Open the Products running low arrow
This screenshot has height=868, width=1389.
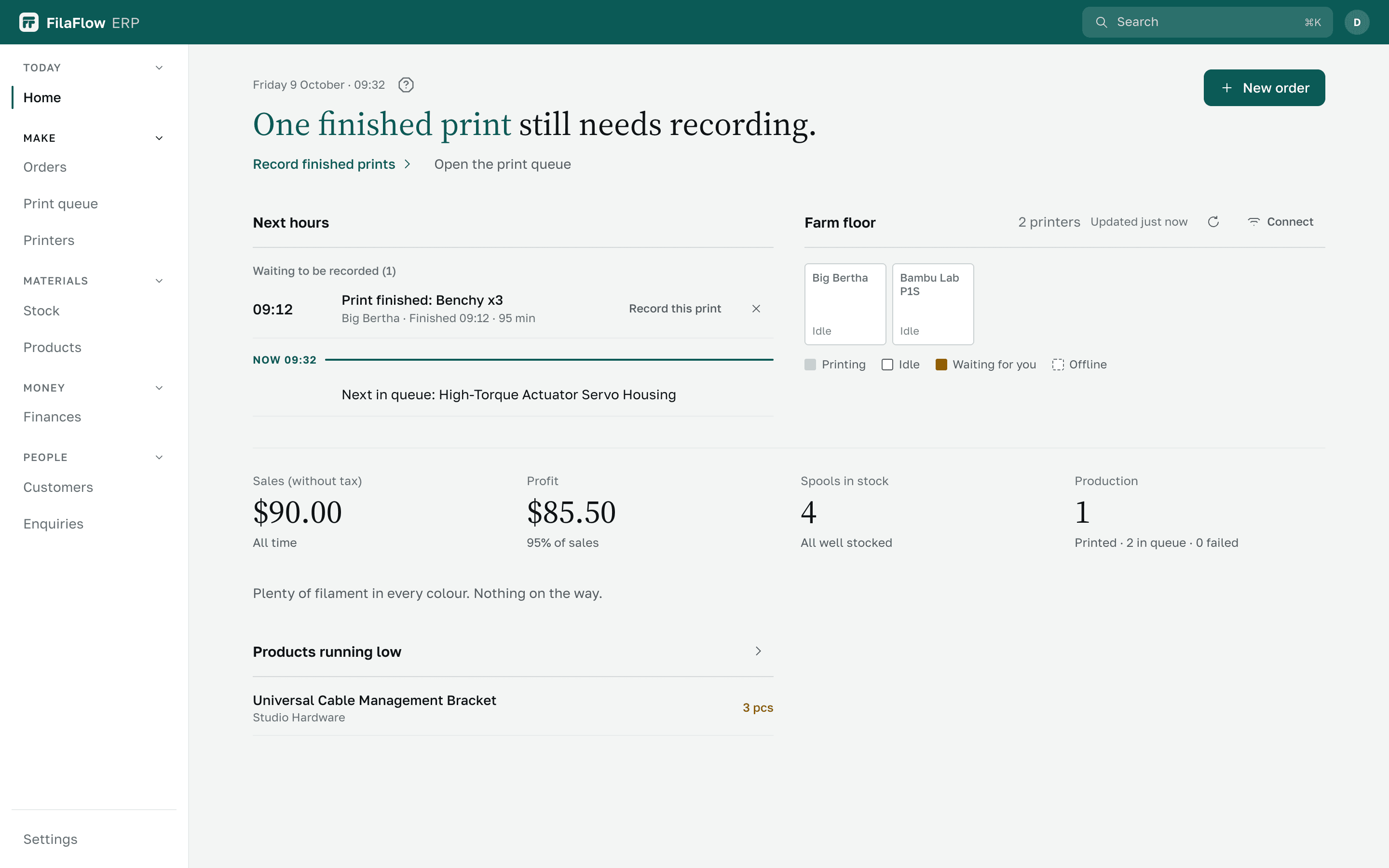pyautogui.click(x=758, y=651)
